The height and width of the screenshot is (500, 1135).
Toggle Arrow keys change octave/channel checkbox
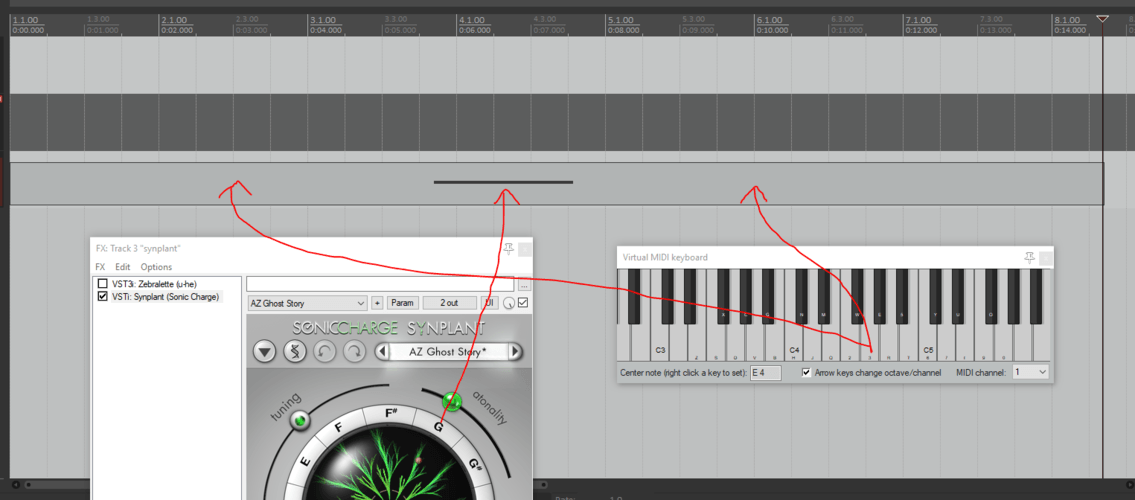click(807, 372)
